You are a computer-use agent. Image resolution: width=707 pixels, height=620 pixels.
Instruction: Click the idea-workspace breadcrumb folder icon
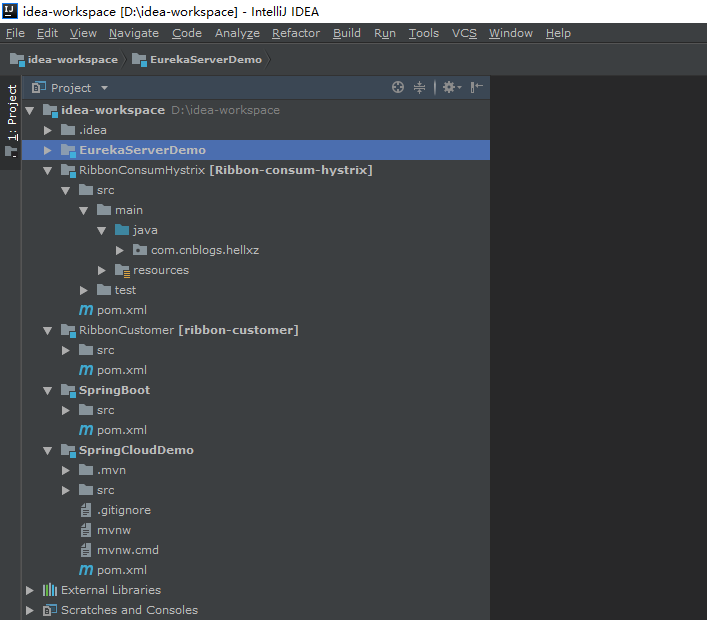(17, 60)
